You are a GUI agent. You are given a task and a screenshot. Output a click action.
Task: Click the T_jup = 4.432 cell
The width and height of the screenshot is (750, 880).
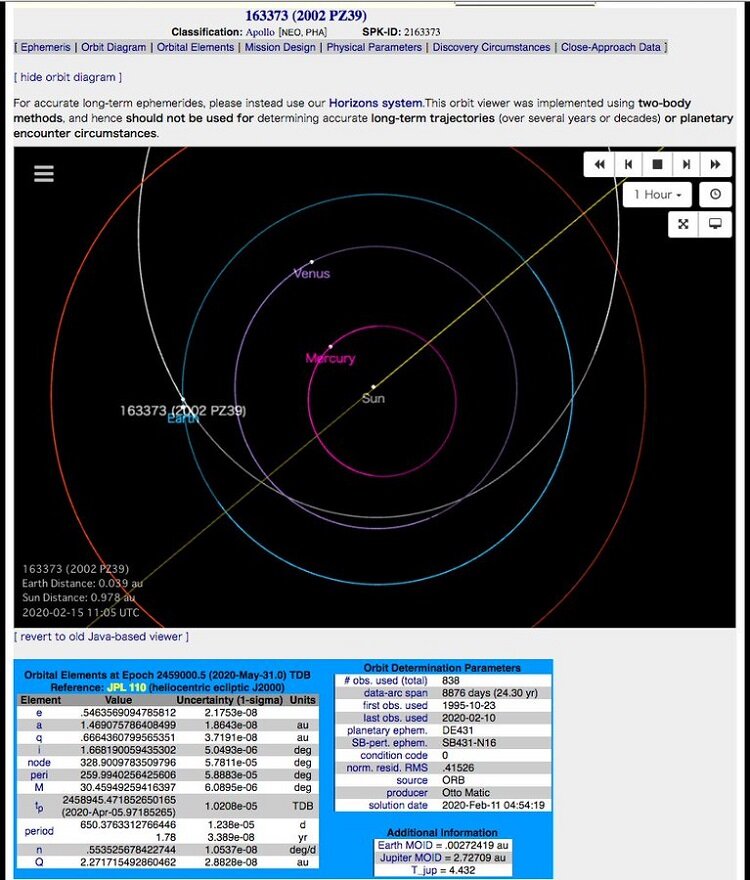[443, 870]
